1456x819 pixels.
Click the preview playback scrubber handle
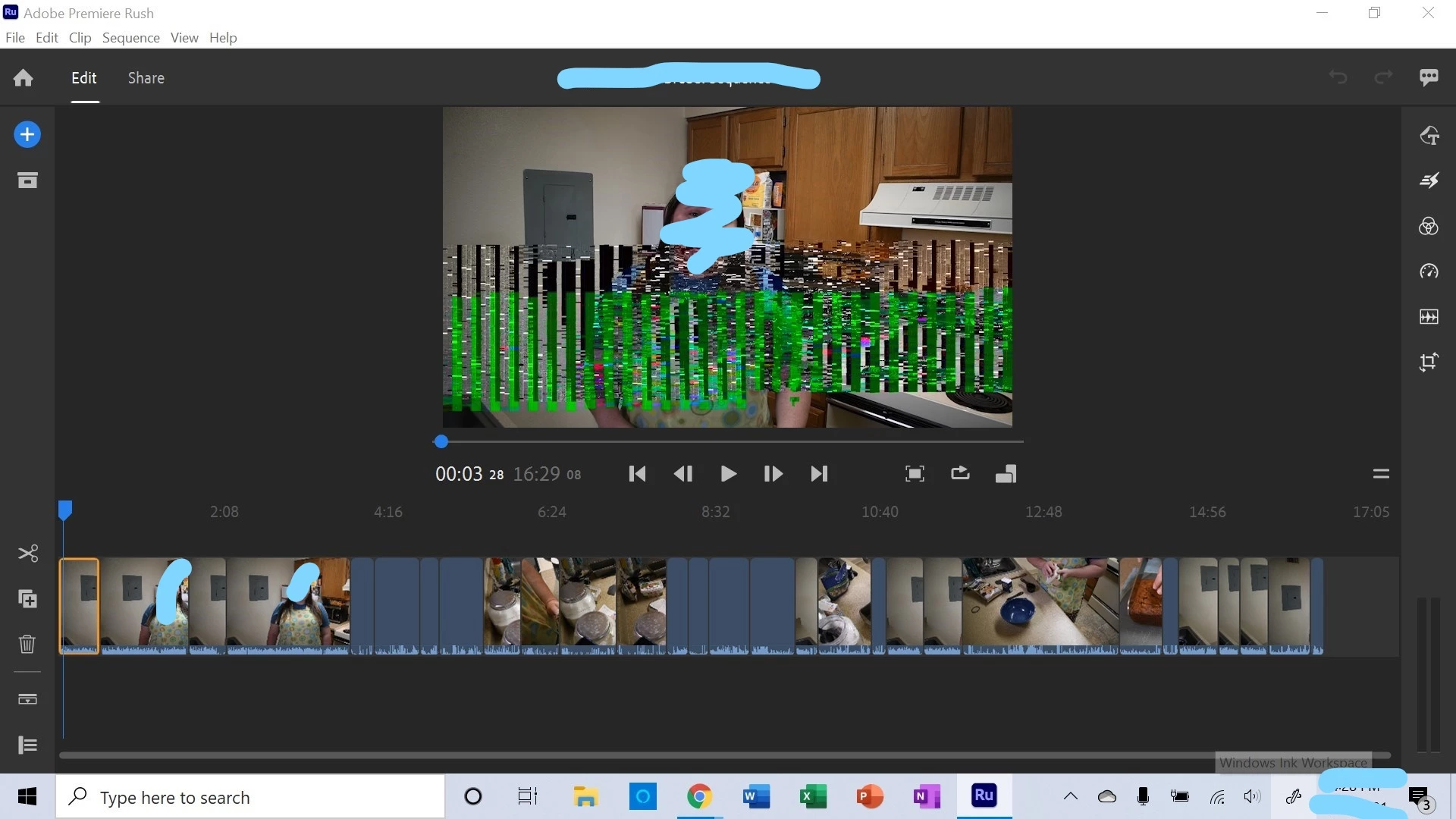pos(441,441)
